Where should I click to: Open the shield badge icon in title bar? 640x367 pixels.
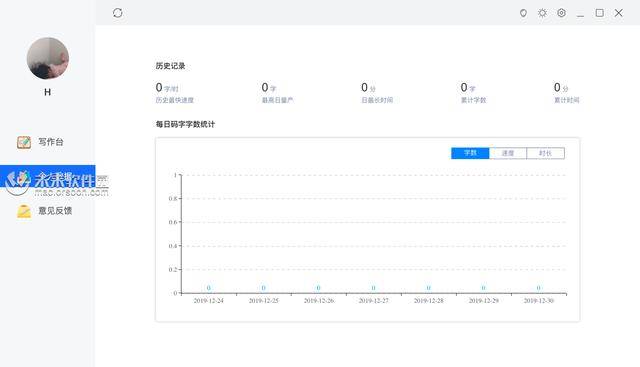(x=523, y=13)
